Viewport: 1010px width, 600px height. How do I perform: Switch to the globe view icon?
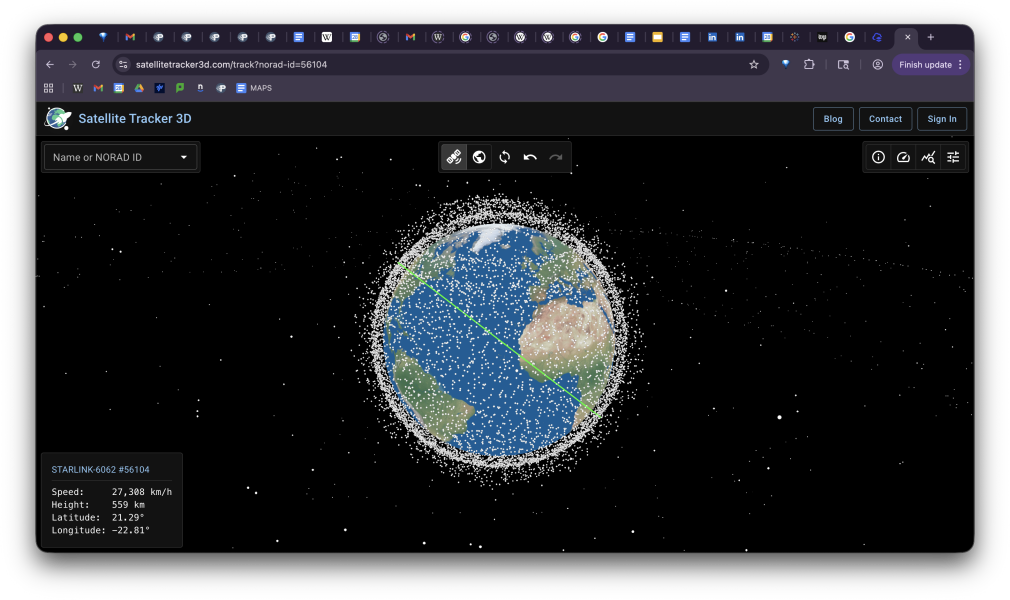pyautogui.click(x=479, y=157)
